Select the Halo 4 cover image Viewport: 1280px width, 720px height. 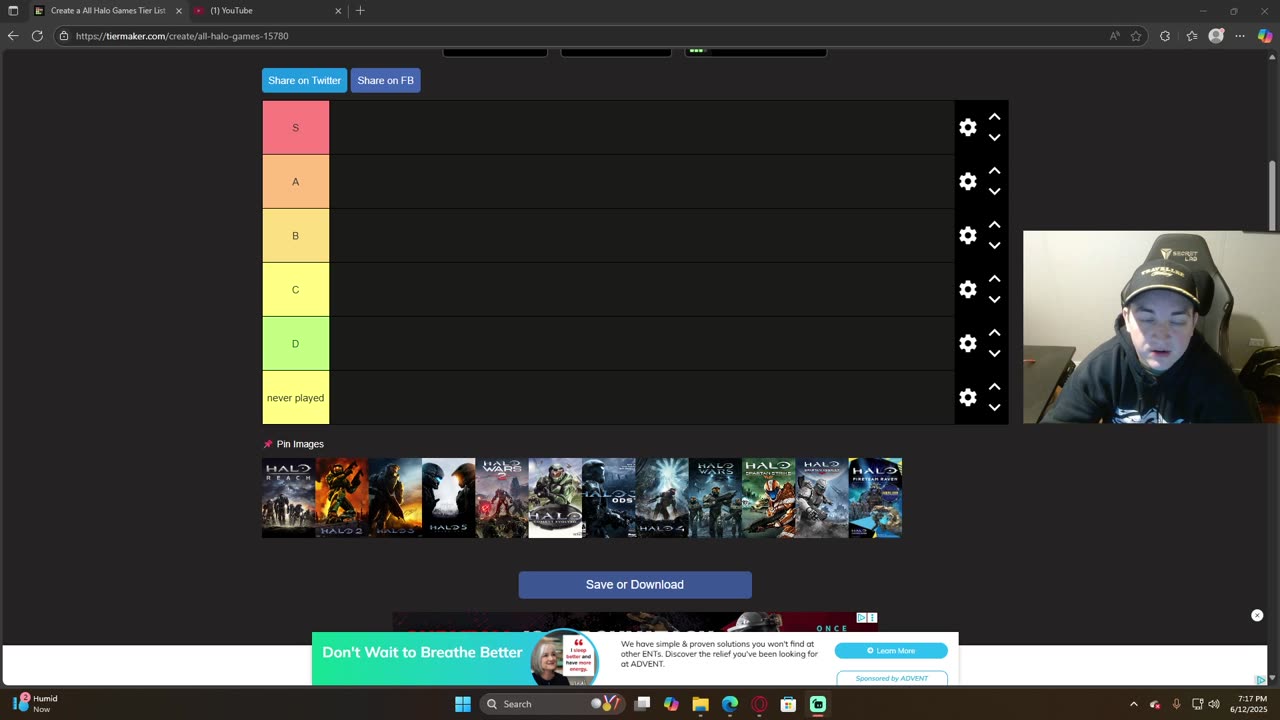pos(661,498)
